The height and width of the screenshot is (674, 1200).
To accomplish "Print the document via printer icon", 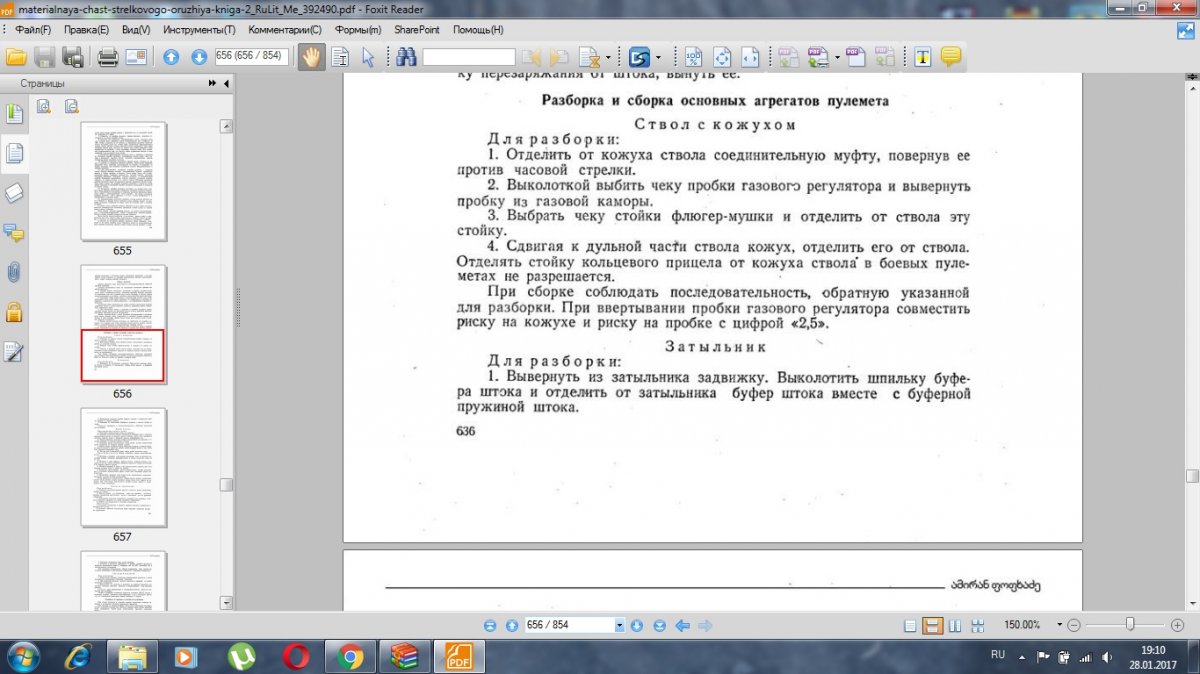I will point(108,57).
